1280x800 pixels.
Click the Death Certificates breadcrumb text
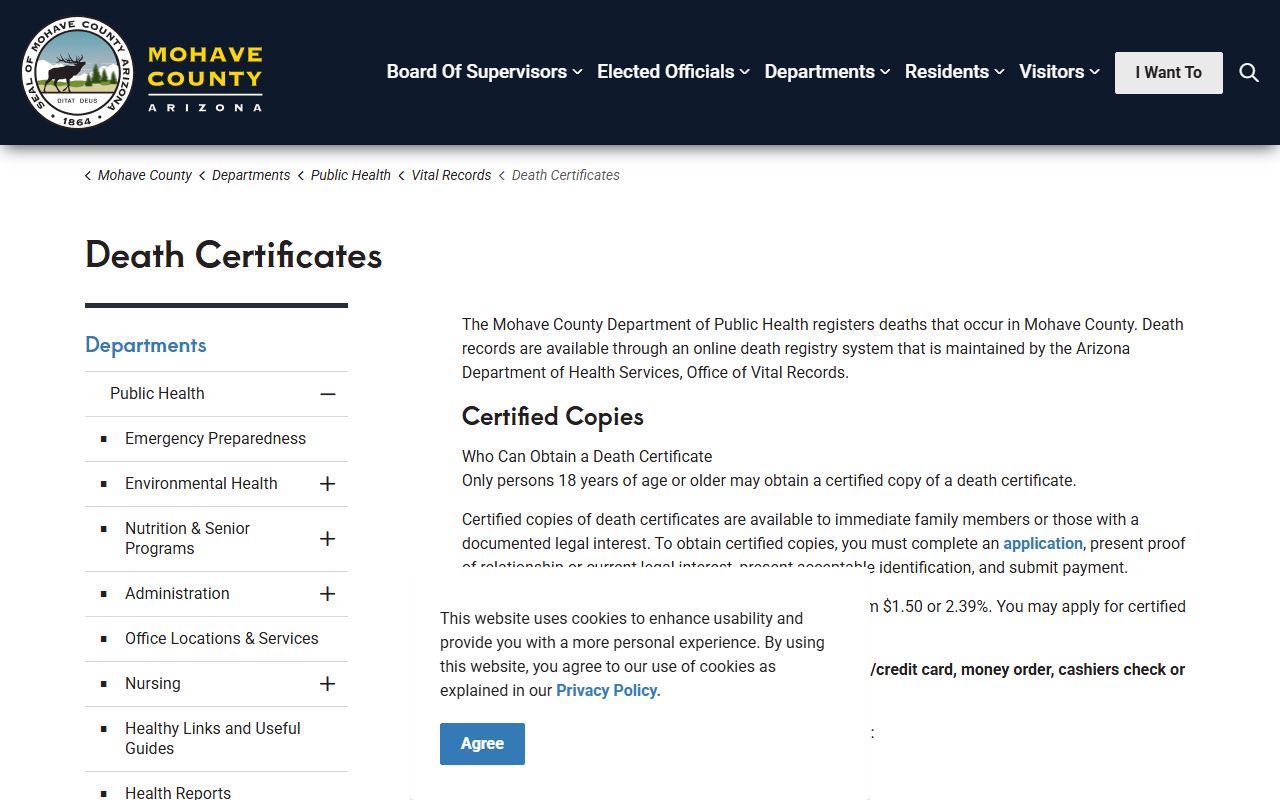566,175
